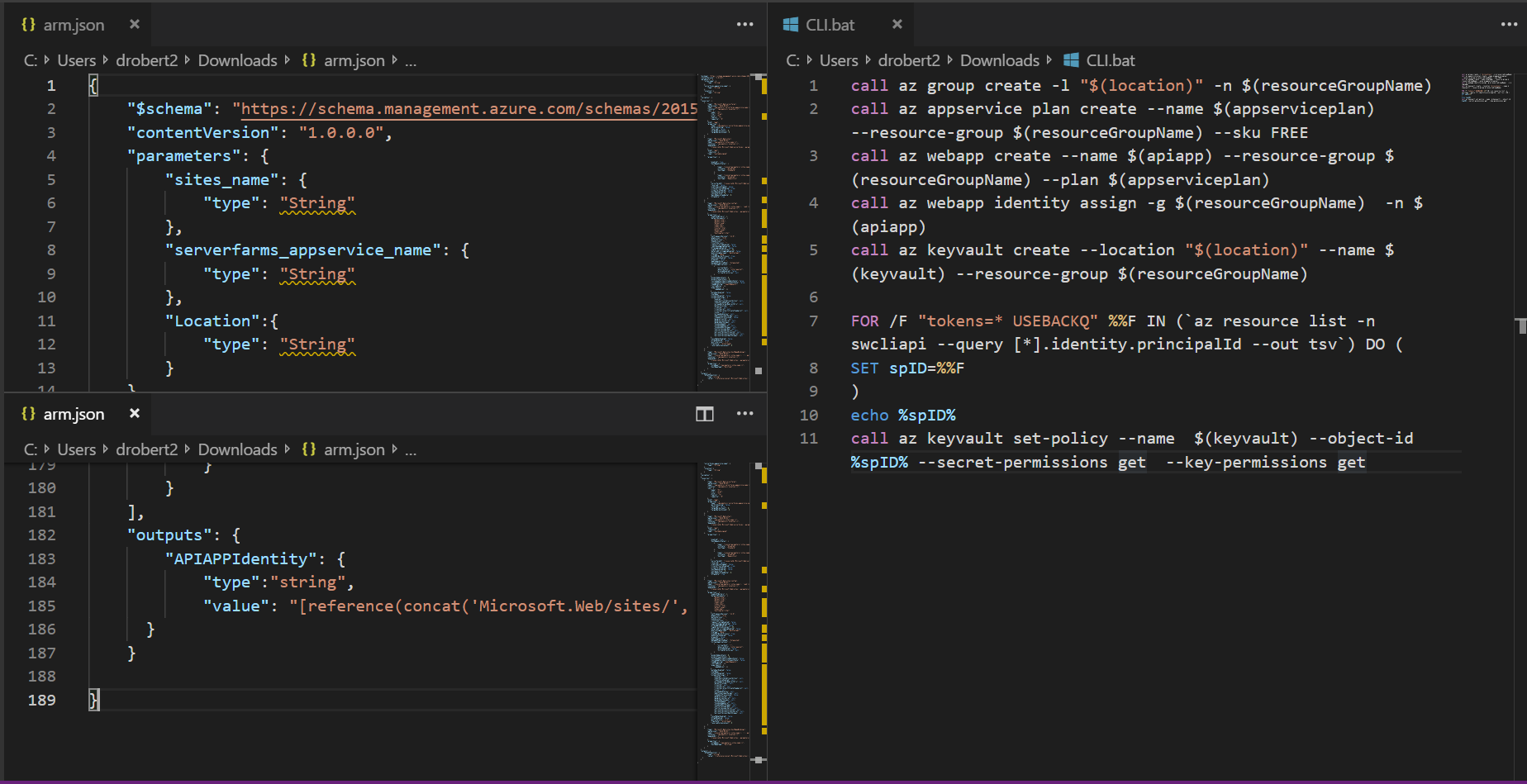The width and height of the screenshot is (1527, 784).
Task: Click the minimap of top arm.json editor
Action: [x=724, y=231]
